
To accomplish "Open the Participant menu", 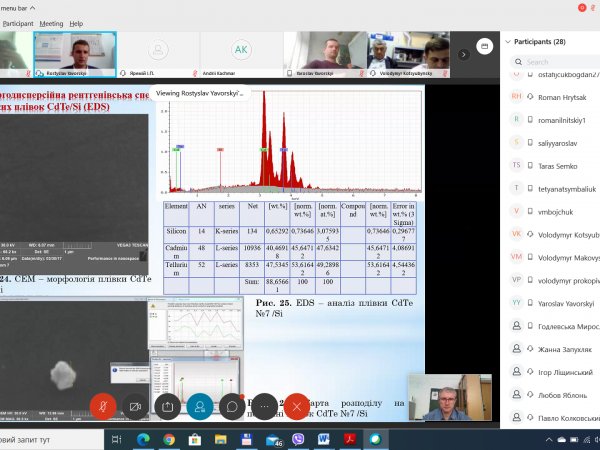I will [17, 22].
